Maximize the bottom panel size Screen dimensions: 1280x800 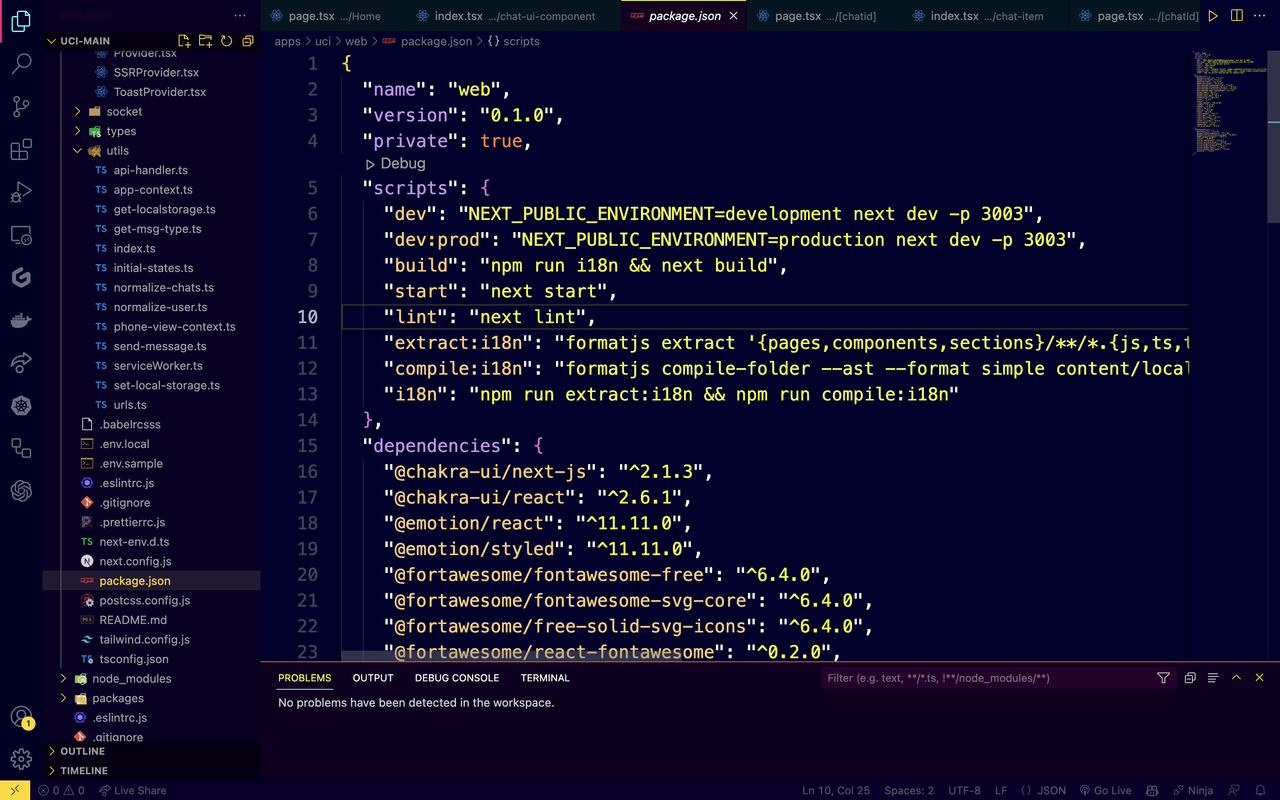click(x=1236, y=678)
